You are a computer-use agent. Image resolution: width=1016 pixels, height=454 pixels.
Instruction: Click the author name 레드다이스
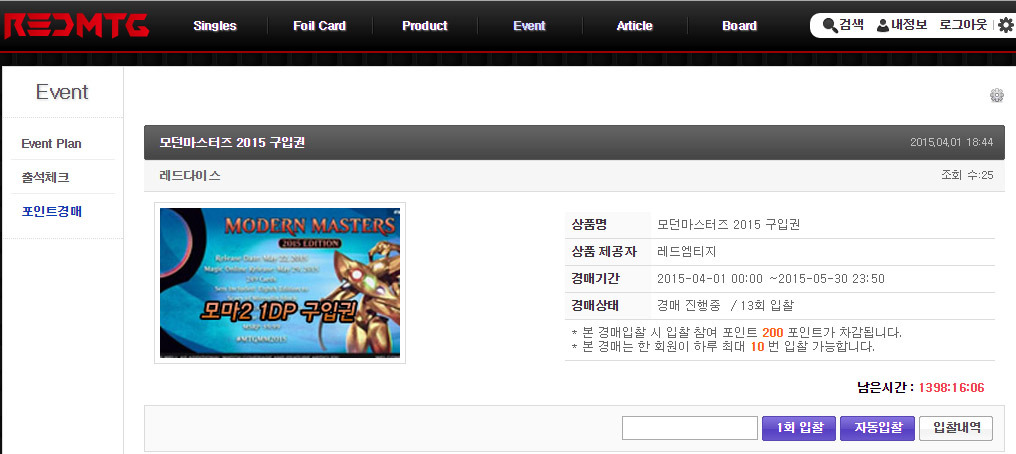point(190,176)
